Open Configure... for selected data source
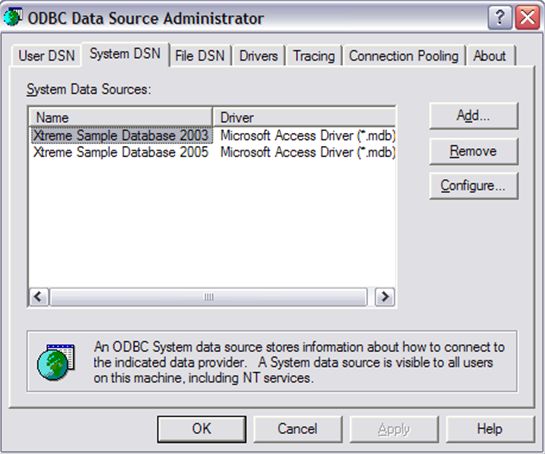 (x=473, y=186)
